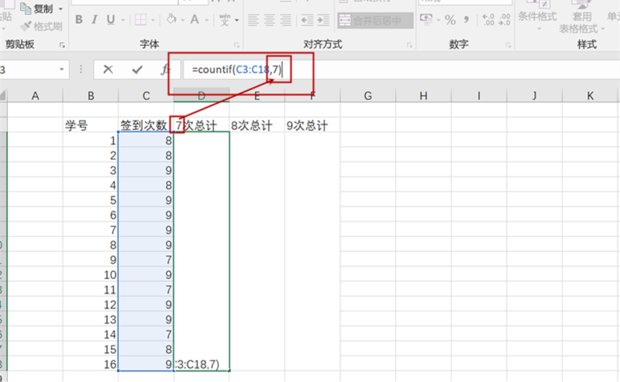The height and width of the screenshot is (382, 620).
Task: Open the Underline style dropdown arrow
Action: tap(123, 20)
